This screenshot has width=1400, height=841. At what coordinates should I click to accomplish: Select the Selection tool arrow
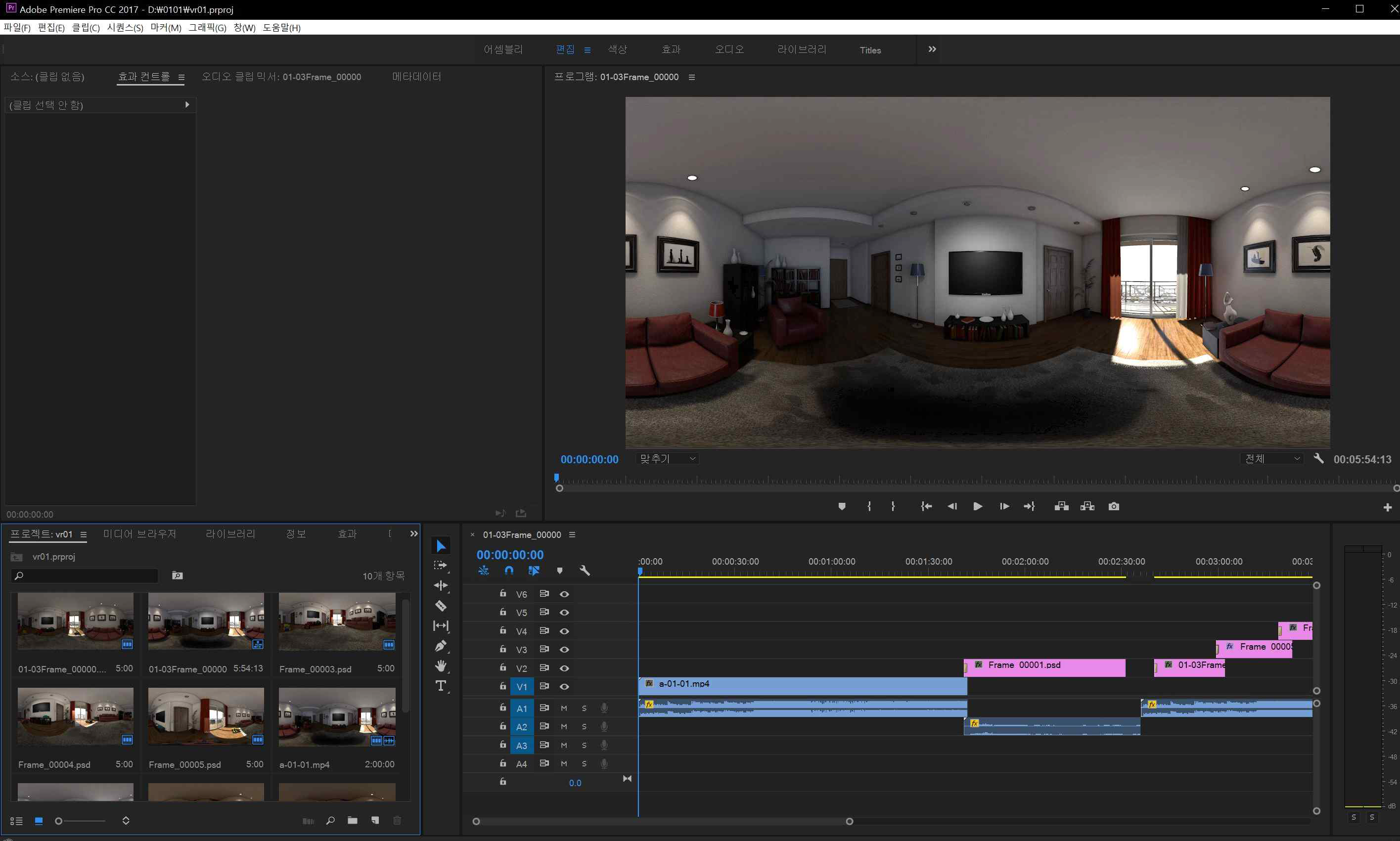coord(441,546)
